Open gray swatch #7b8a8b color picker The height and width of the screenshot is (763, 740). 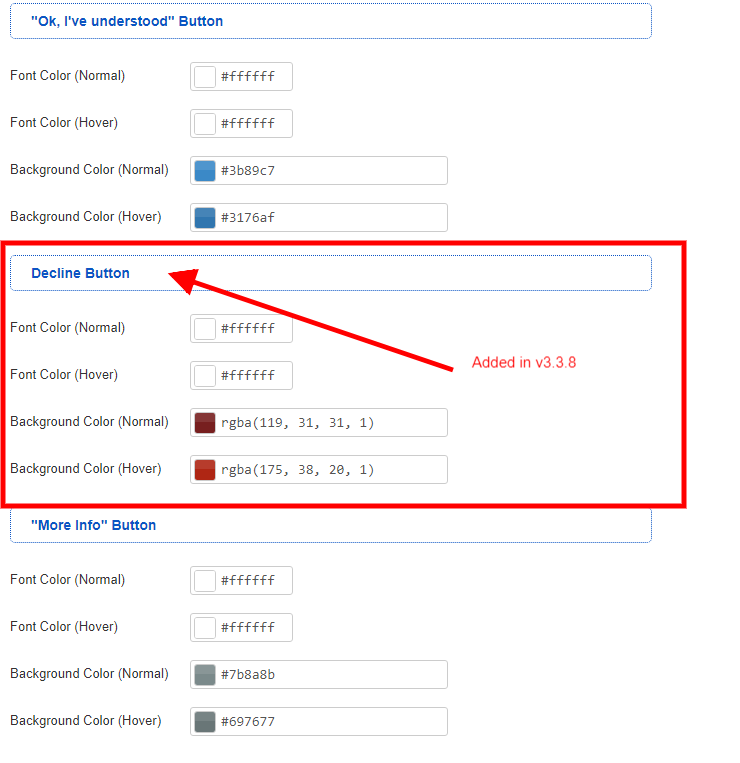click(205, 675)
